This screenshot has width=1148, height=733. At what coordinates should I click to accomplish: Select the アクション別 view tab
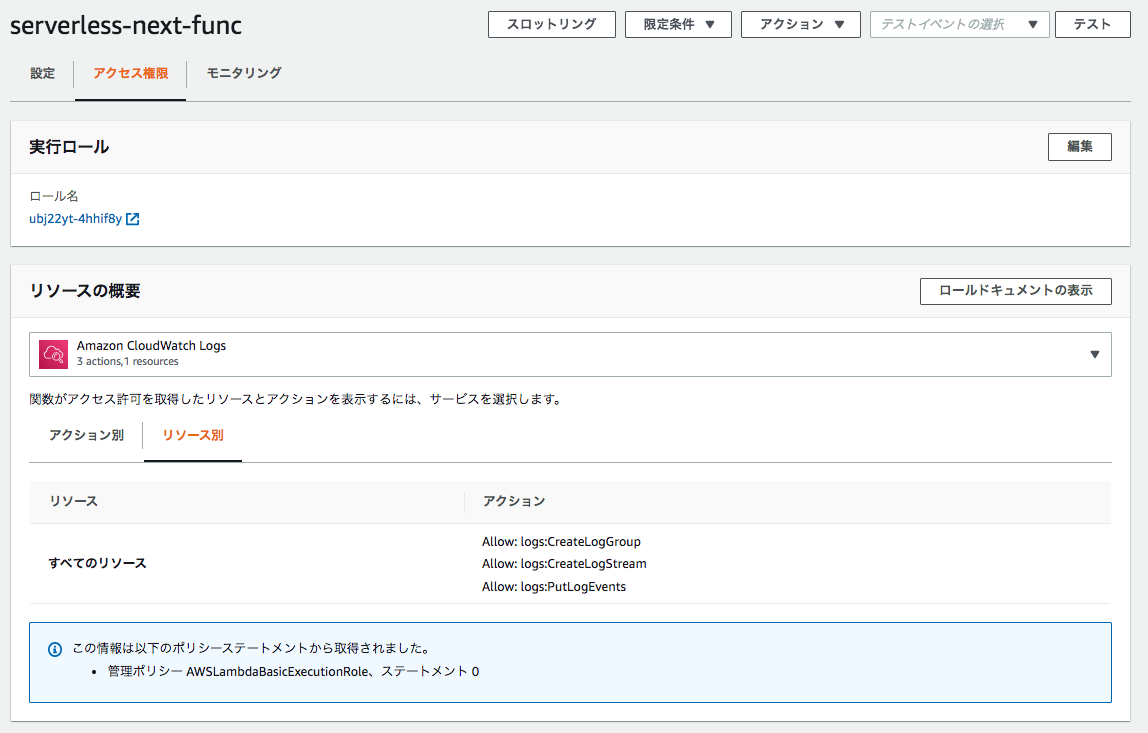tap(86, 435)
